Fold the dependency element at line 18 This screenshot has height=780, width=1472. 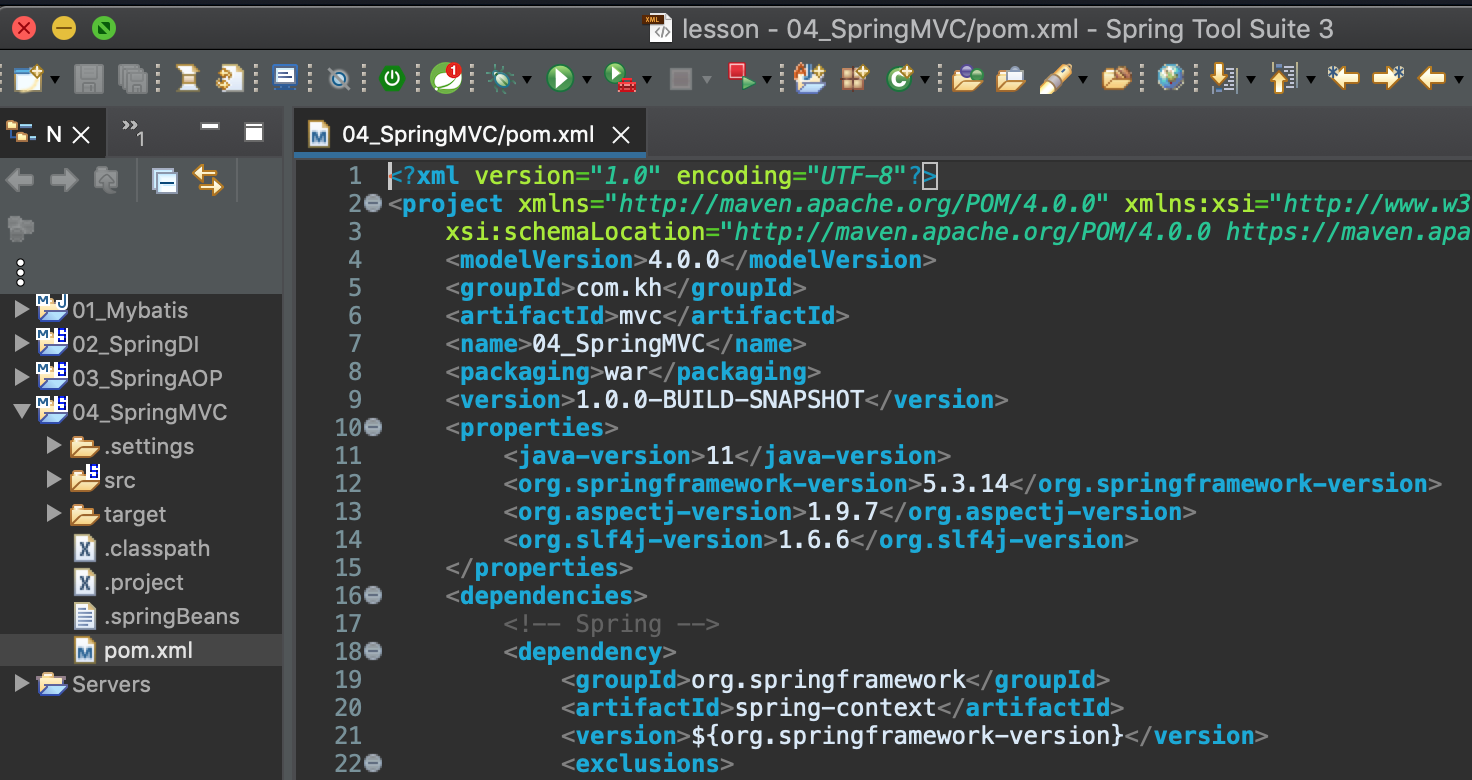point(374,652)
